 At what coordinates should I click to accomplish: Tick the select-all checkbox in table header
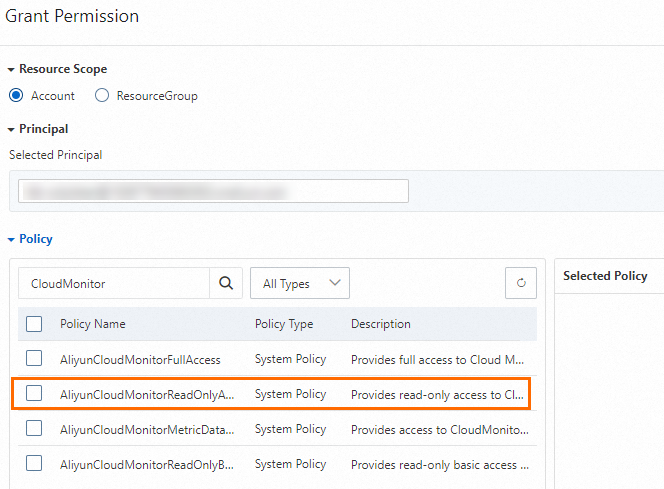(34, 324)
